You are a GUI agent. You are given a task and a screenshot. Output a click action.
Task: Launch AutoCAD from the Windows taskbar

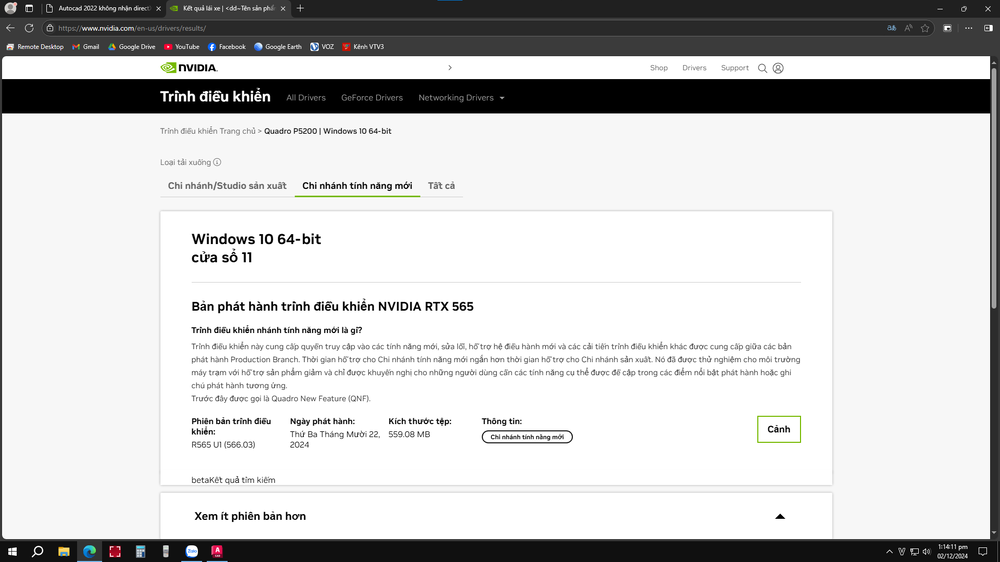[217, 551]
